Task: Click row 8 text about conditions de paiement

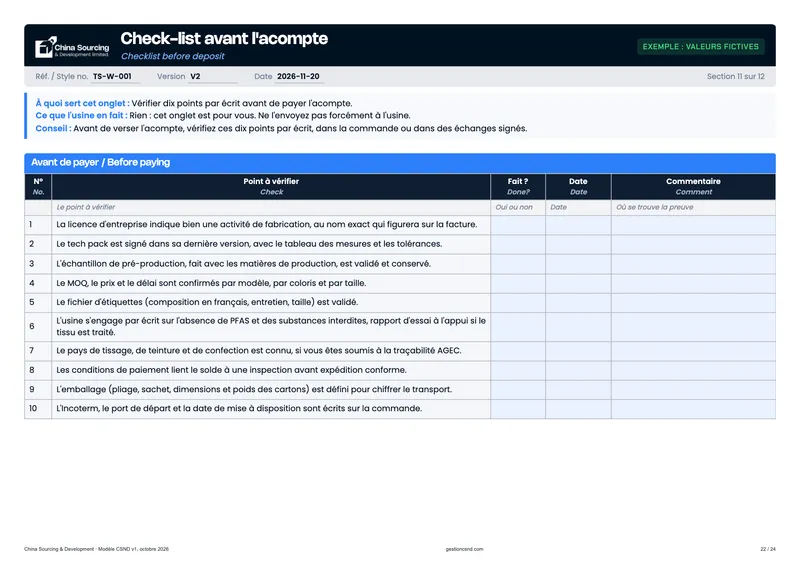Action: 231,370
